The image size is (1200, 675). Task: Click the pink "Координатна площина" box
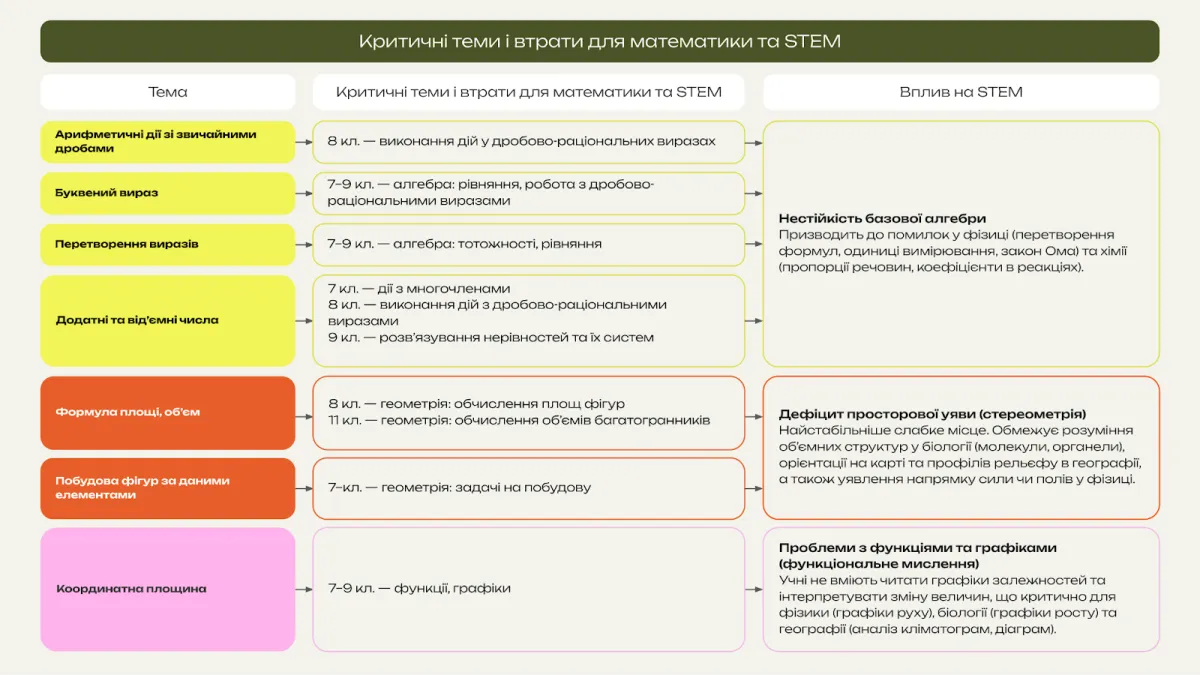pos(167,589)
